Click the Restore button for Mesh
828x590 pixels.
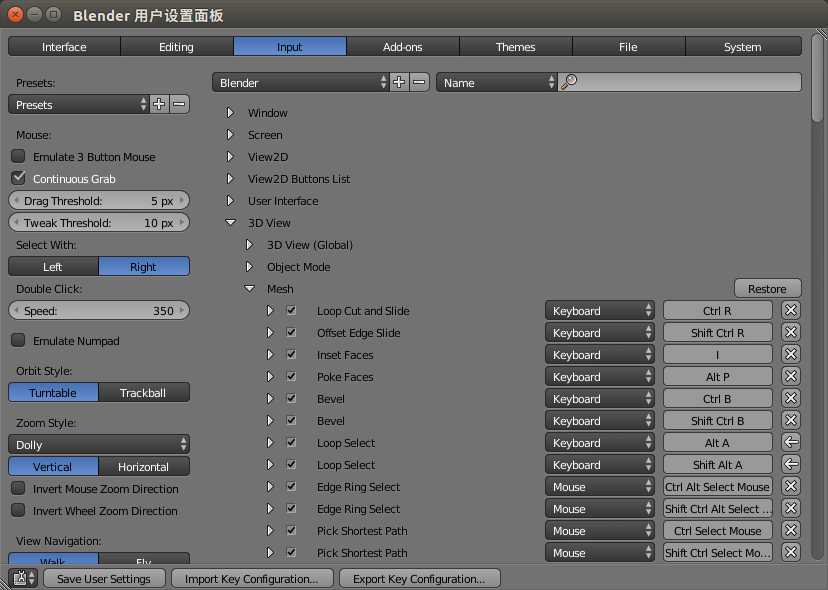[x=768, y=288]
